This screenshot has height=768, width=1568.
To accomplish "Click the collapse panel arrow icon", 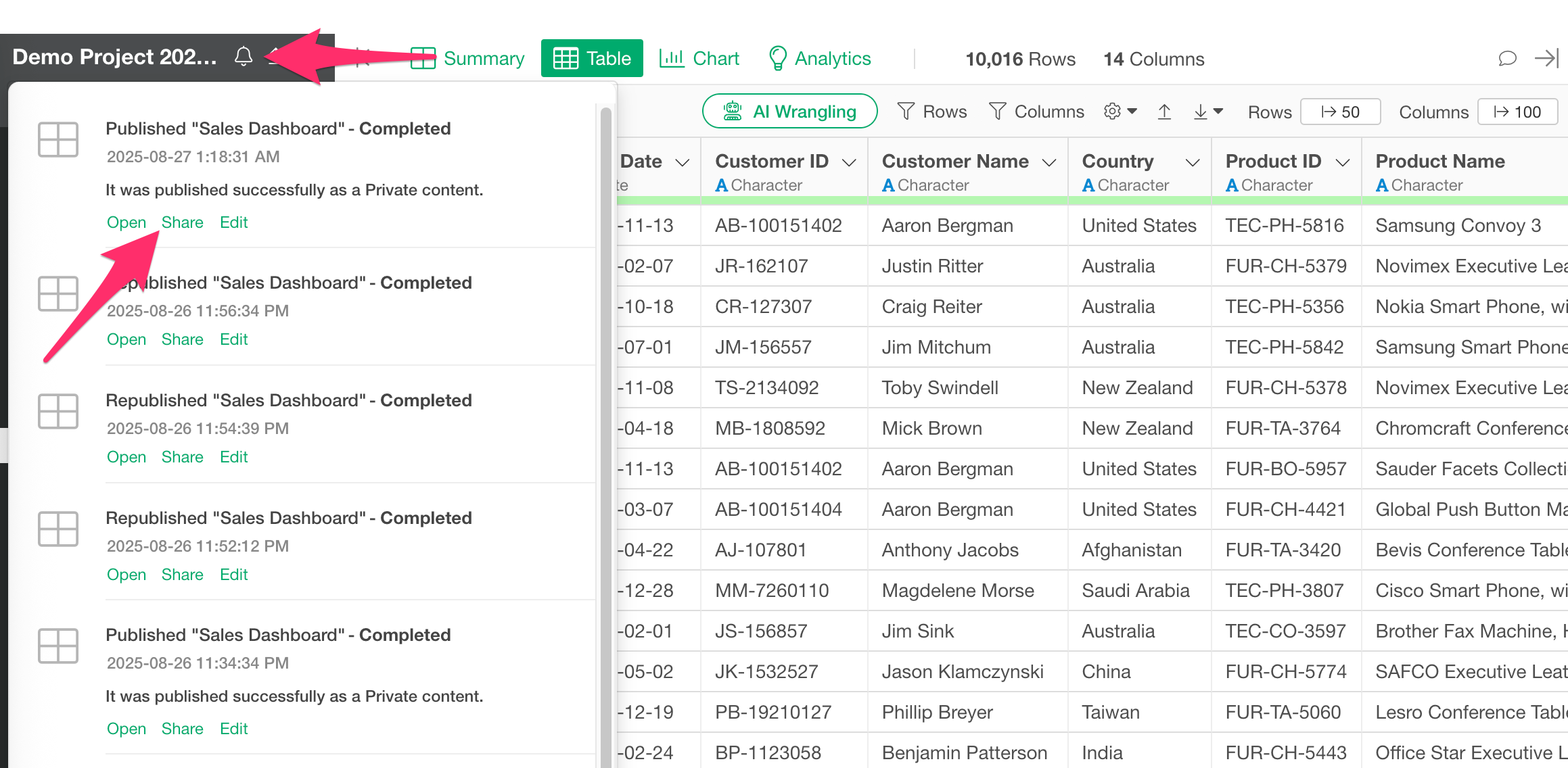I will click(1546, 59).
